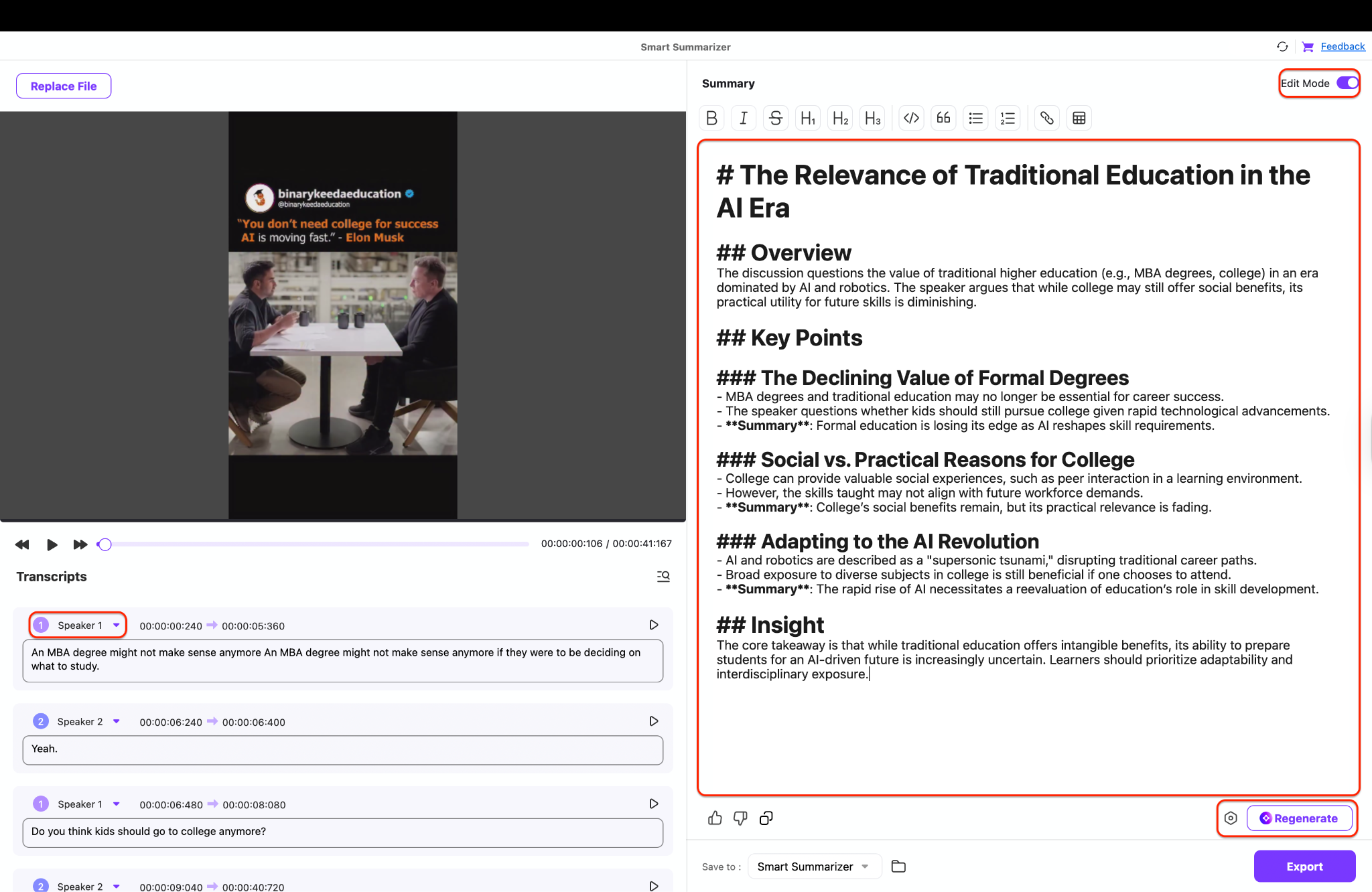Add a hyperlink via link icon
This screenshot has height=892, width=1372.
tap(1046, 118)
